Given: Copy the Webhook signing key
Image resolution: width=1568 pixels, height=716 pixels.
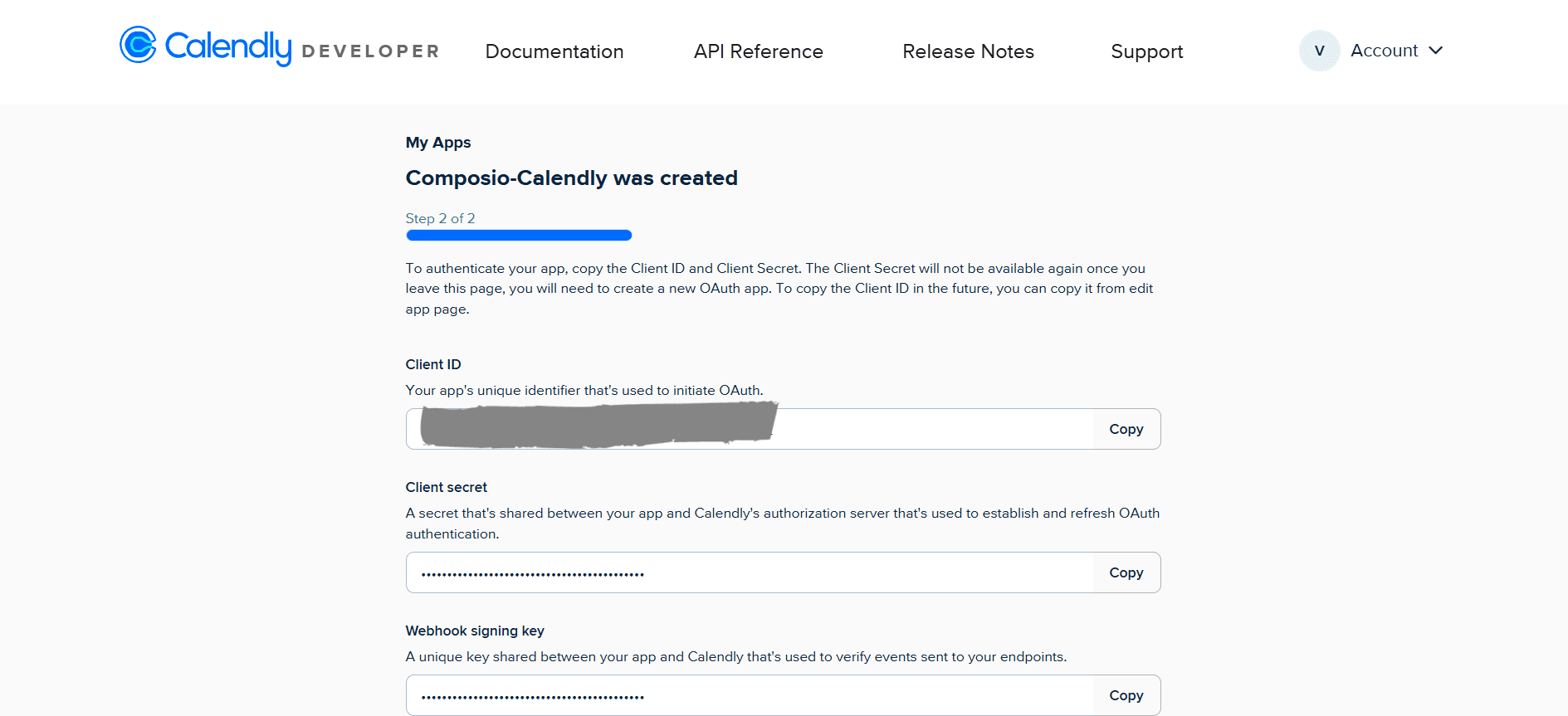Looking at the screenshot, I should (1126, 695).
